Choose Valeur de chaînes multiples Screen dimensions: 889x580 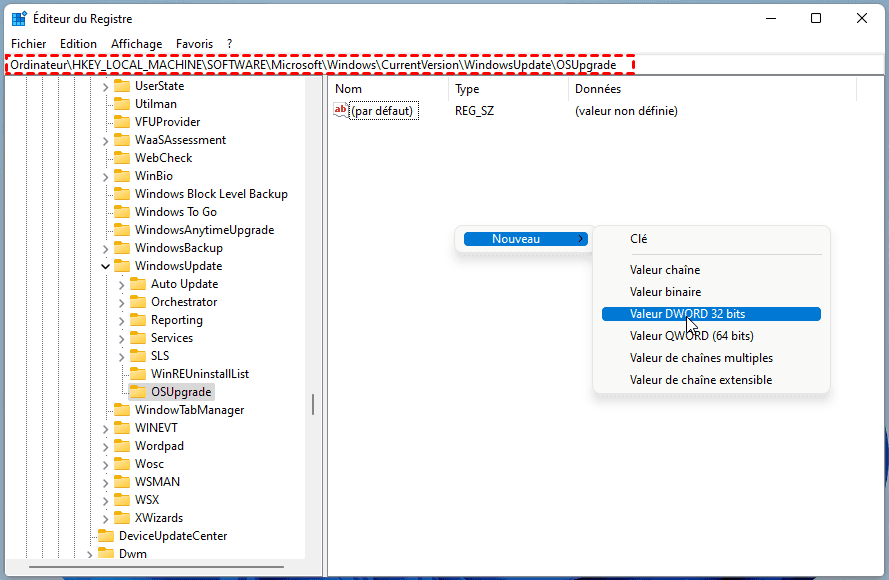point(712,358)
